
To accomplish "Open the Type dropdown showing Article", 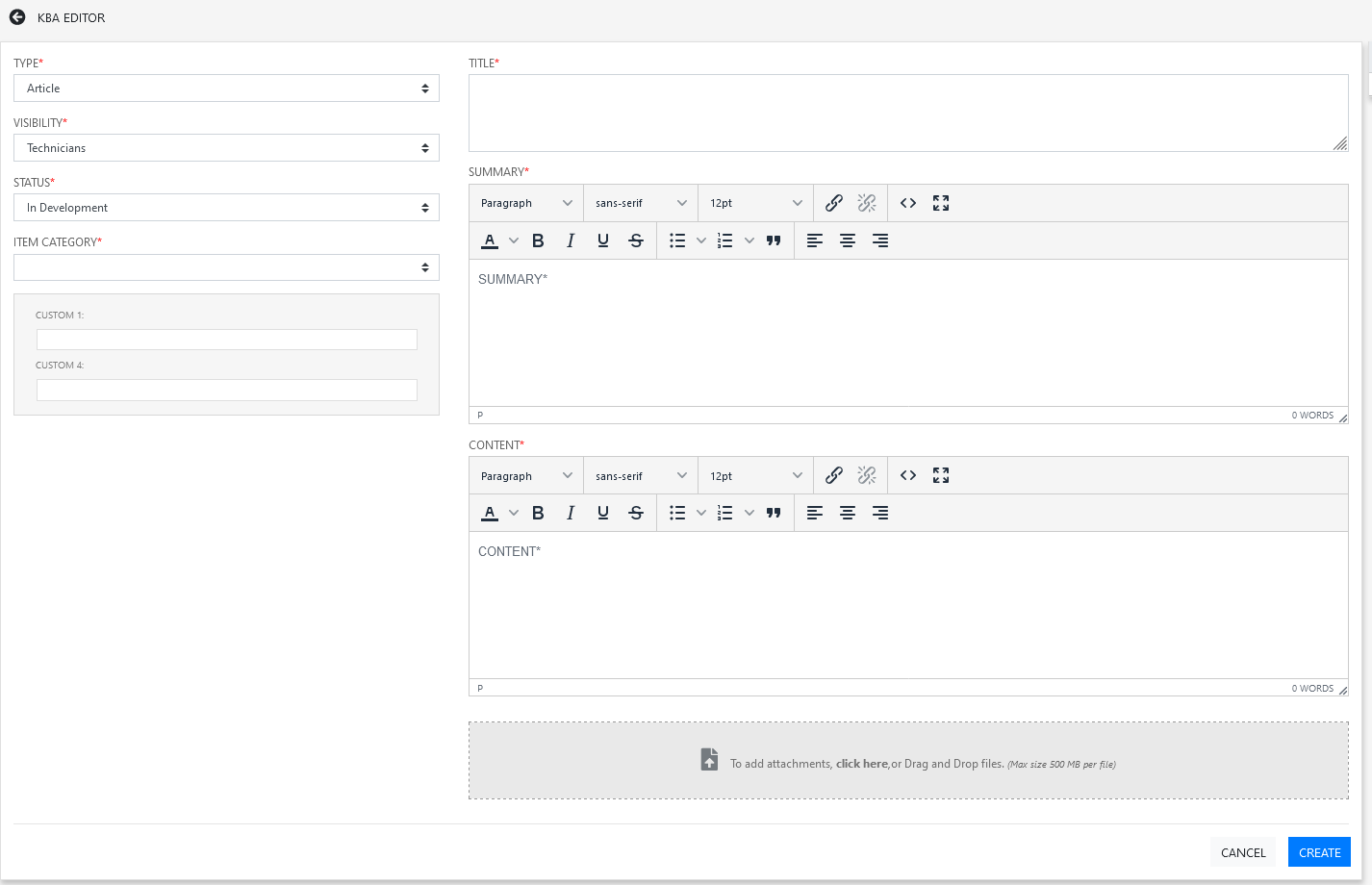I will 226,88.
